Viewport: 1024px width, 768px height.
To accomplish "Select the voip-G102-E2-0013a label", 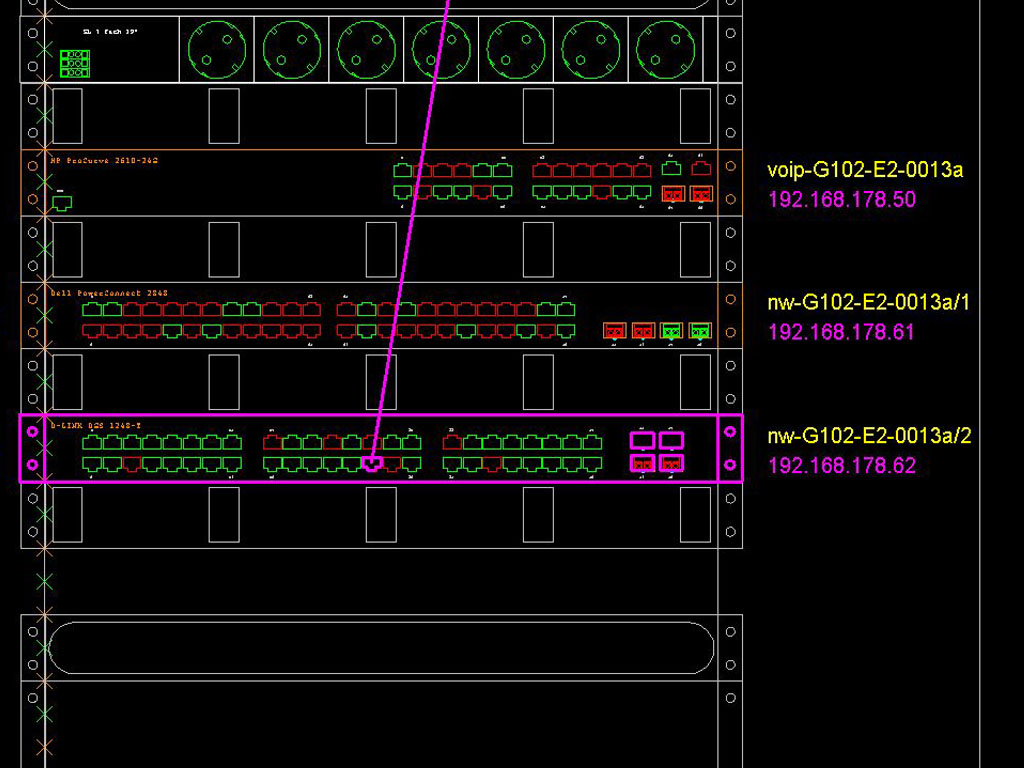I will pyautogui.click(x=865, y=170).
